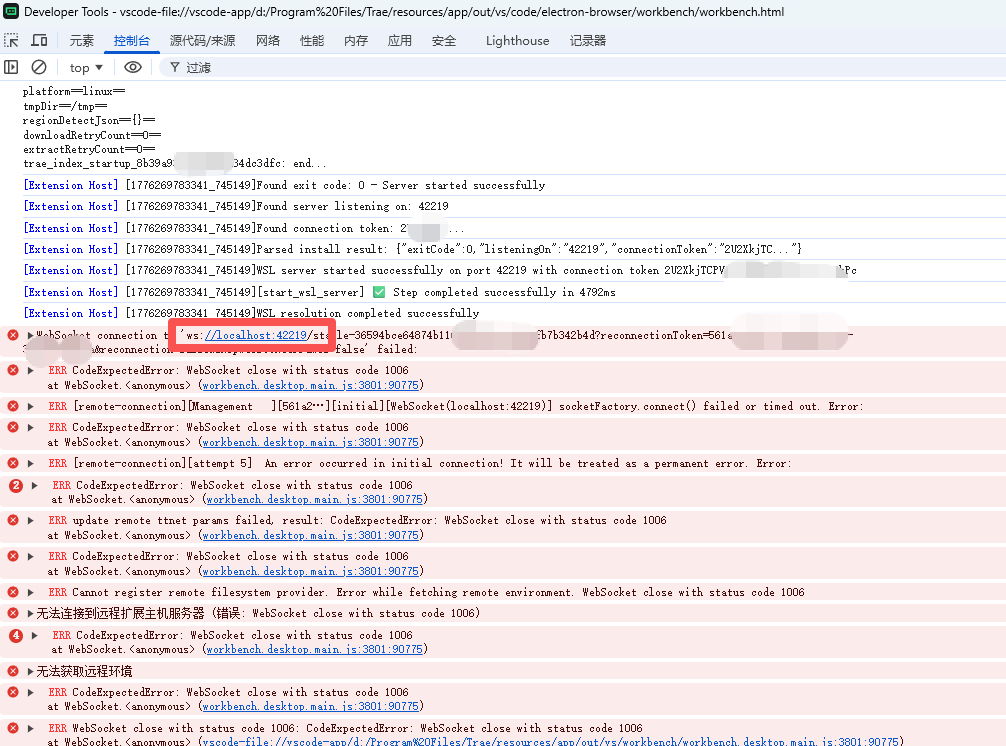Toggle the device toolbar icon
The width and height of the screenshot is (1006, 746).
(39, 41)
